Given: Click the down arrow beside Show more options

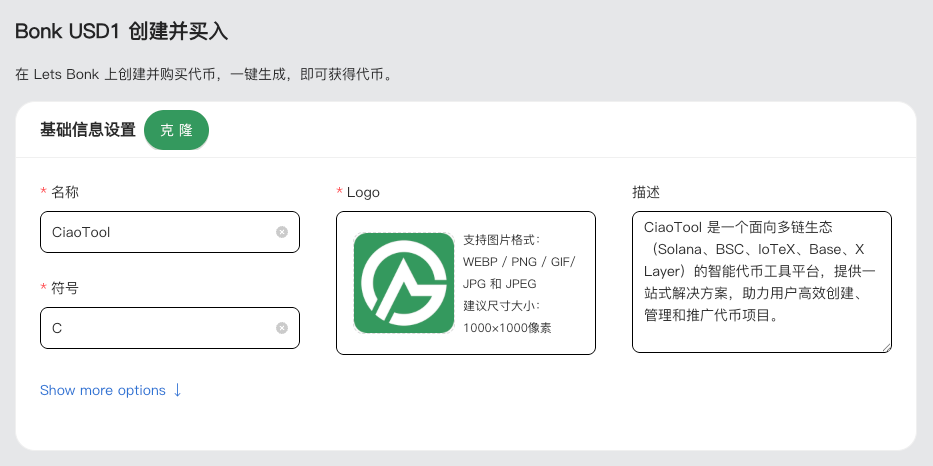Looking at the screenshot, I should pos(178,390).
